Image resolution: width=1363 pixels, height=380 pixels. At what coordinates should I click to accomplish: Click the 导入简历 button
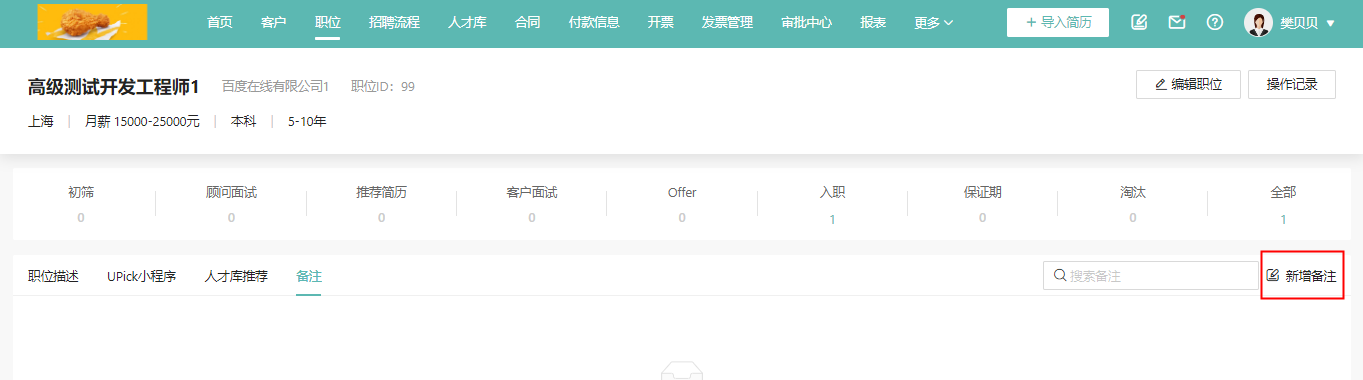[x=1058, y=22]
